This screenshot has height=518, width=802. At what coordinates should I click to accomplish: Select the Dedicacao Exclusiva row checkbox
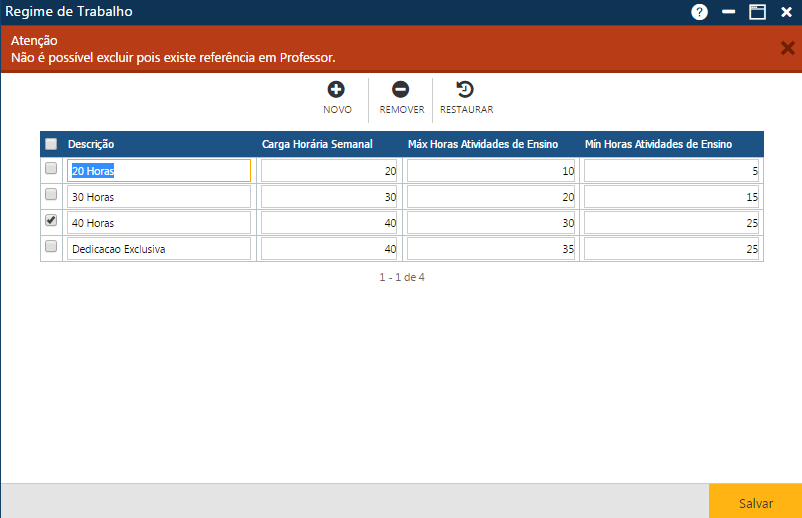tap(51, 247)
